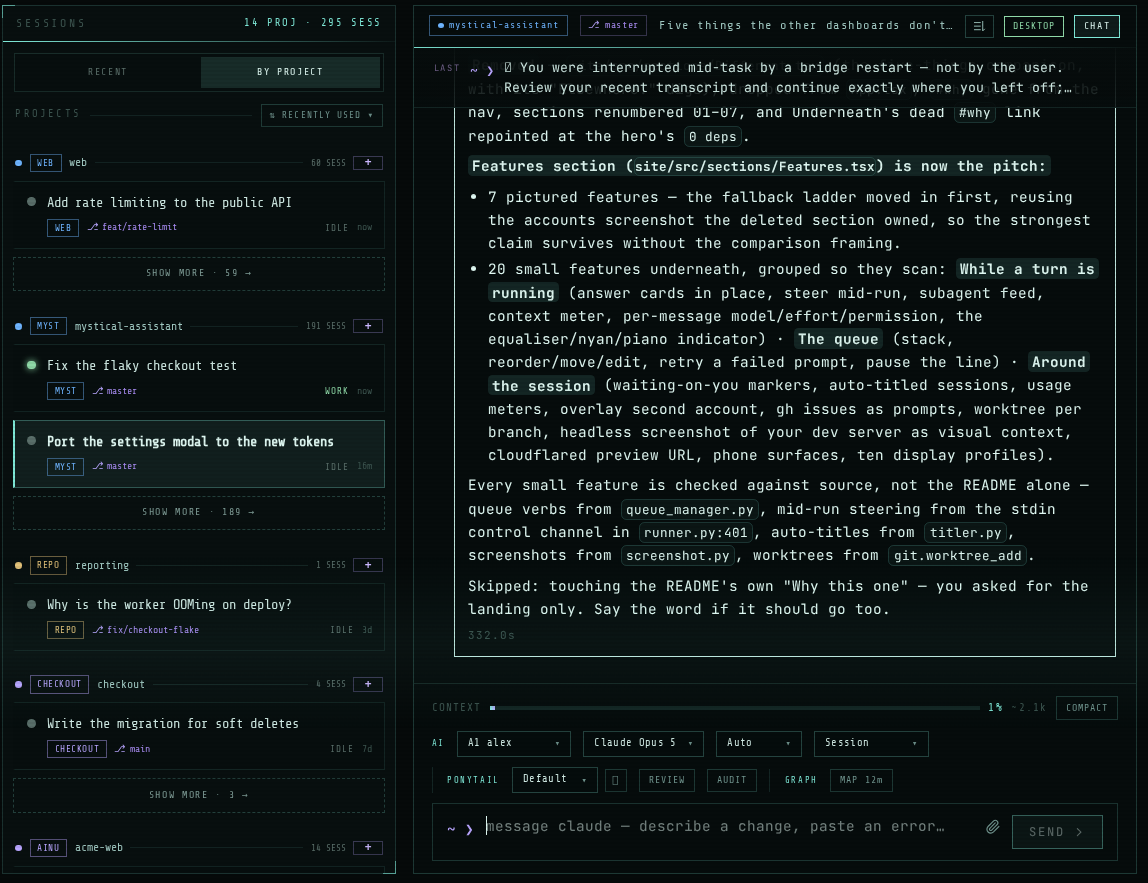Click the context usage meter bar
Viewport: 1148px width, 883px height.
[x=734, y=708]
